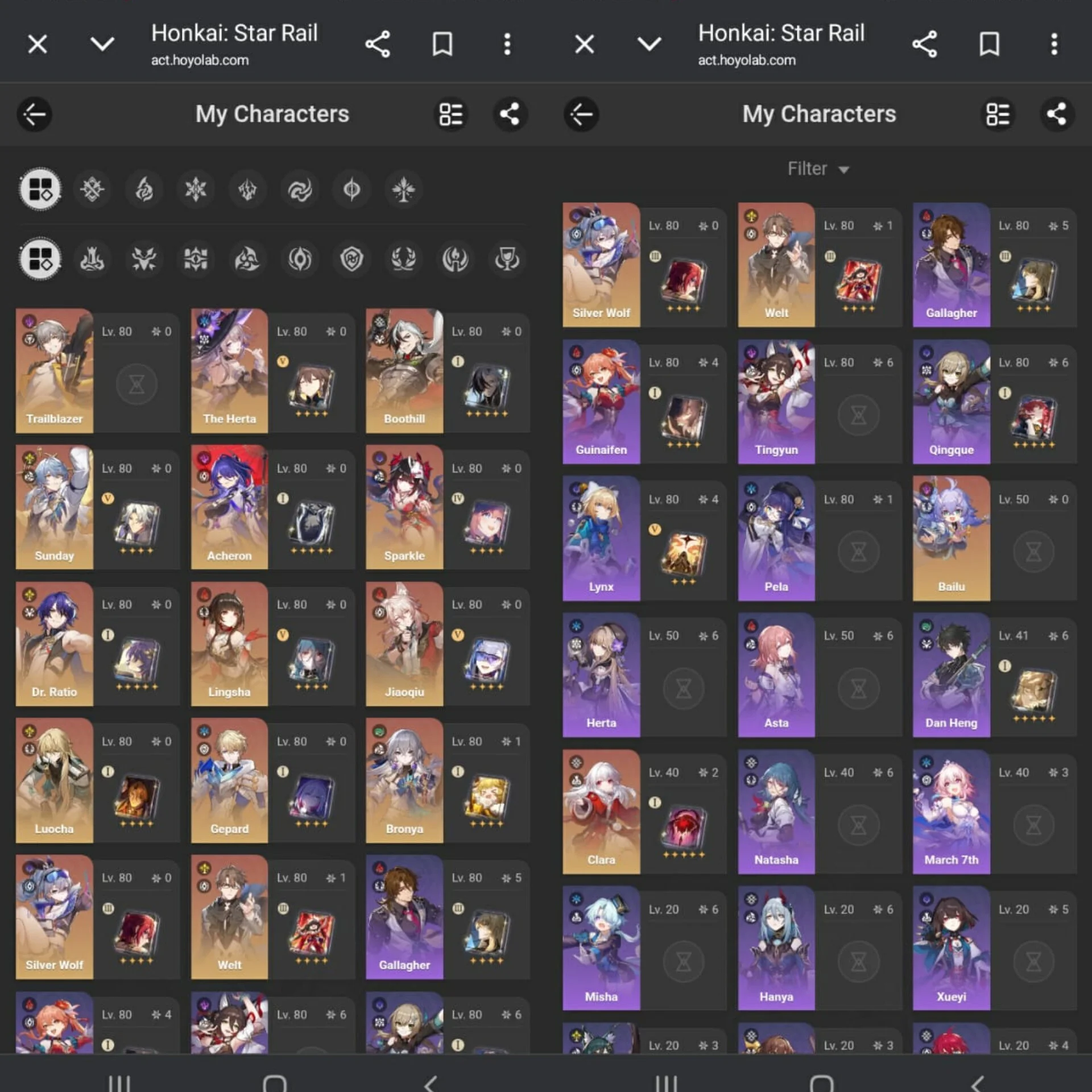Select the March 7th character card
The image size is (1092, 1092).
pyautogui.click(x=995, y=812)
